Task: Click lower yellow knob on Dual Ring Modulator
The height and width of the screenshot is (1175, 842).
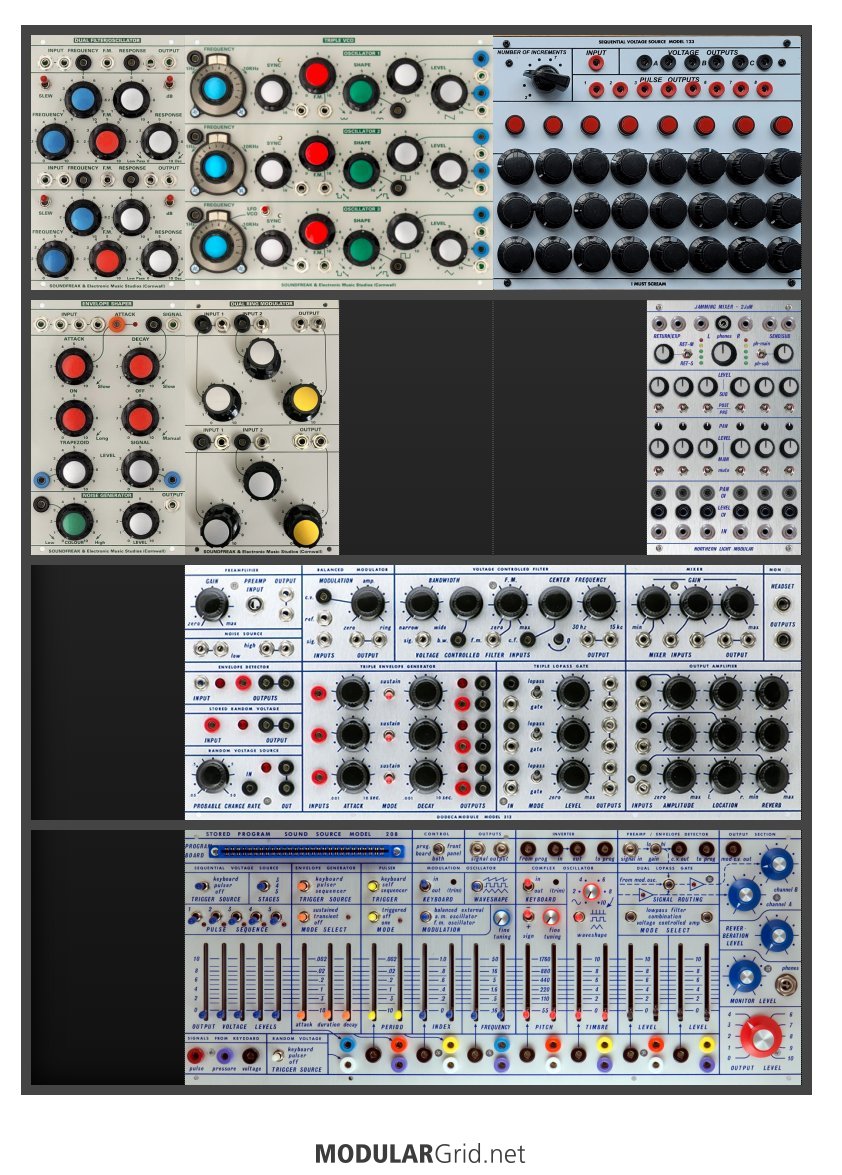Action: coord(303,527)
